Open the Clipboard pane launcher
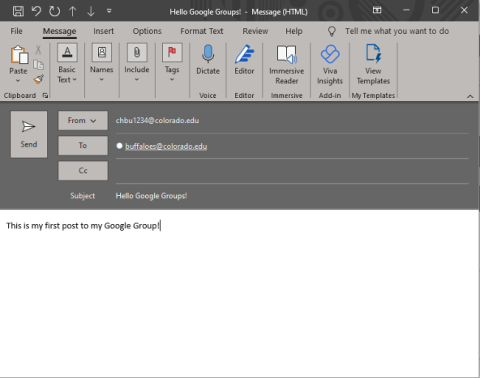The height and width of the screenshot is (378, 480). coord(45,96)
